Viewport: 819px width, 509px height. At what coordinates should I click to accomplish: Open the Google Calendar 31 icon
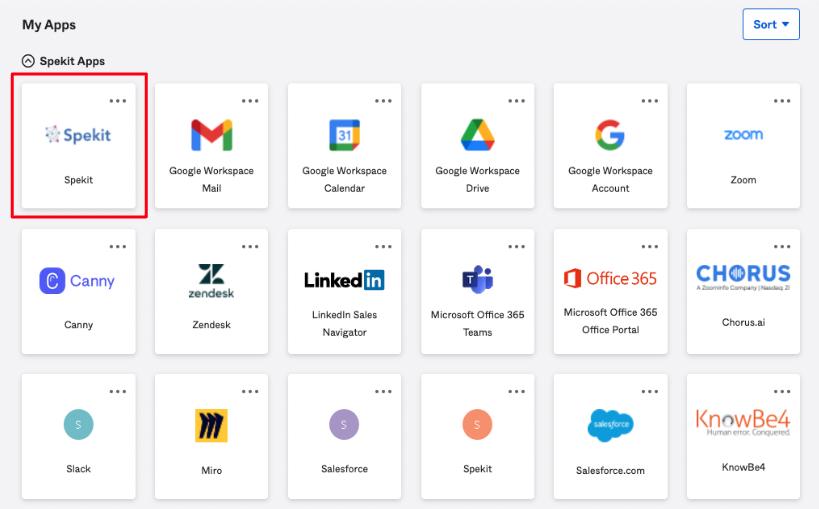click(344, 135)
